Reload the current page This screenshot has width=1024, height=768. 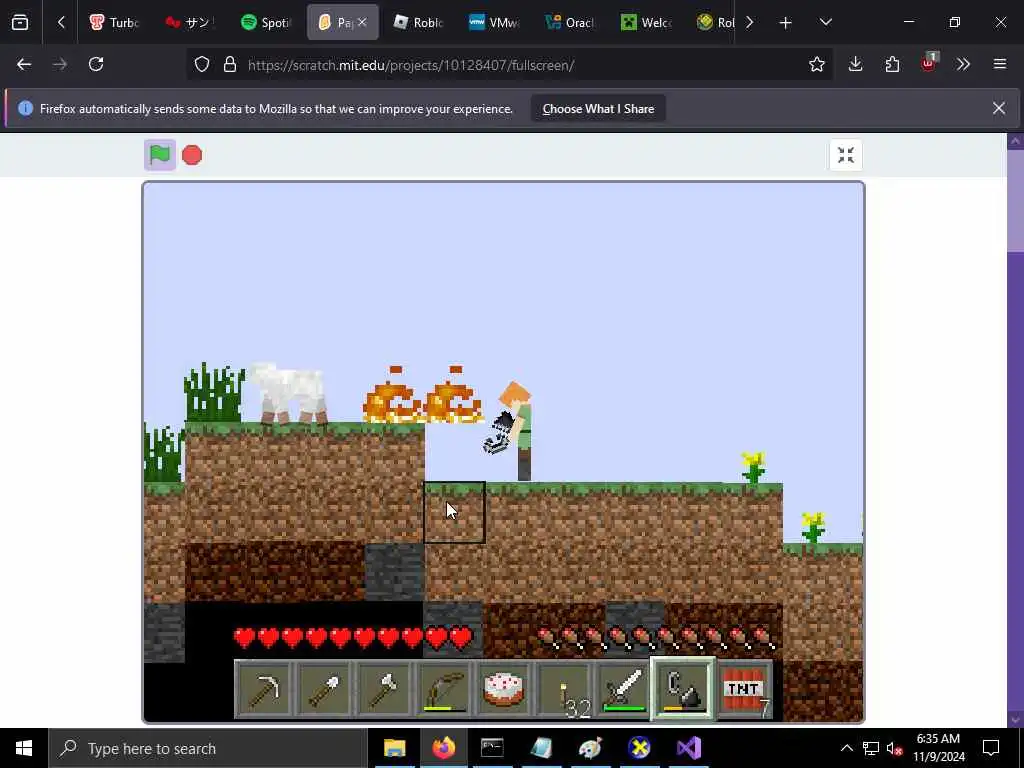[x=96, y=64]
